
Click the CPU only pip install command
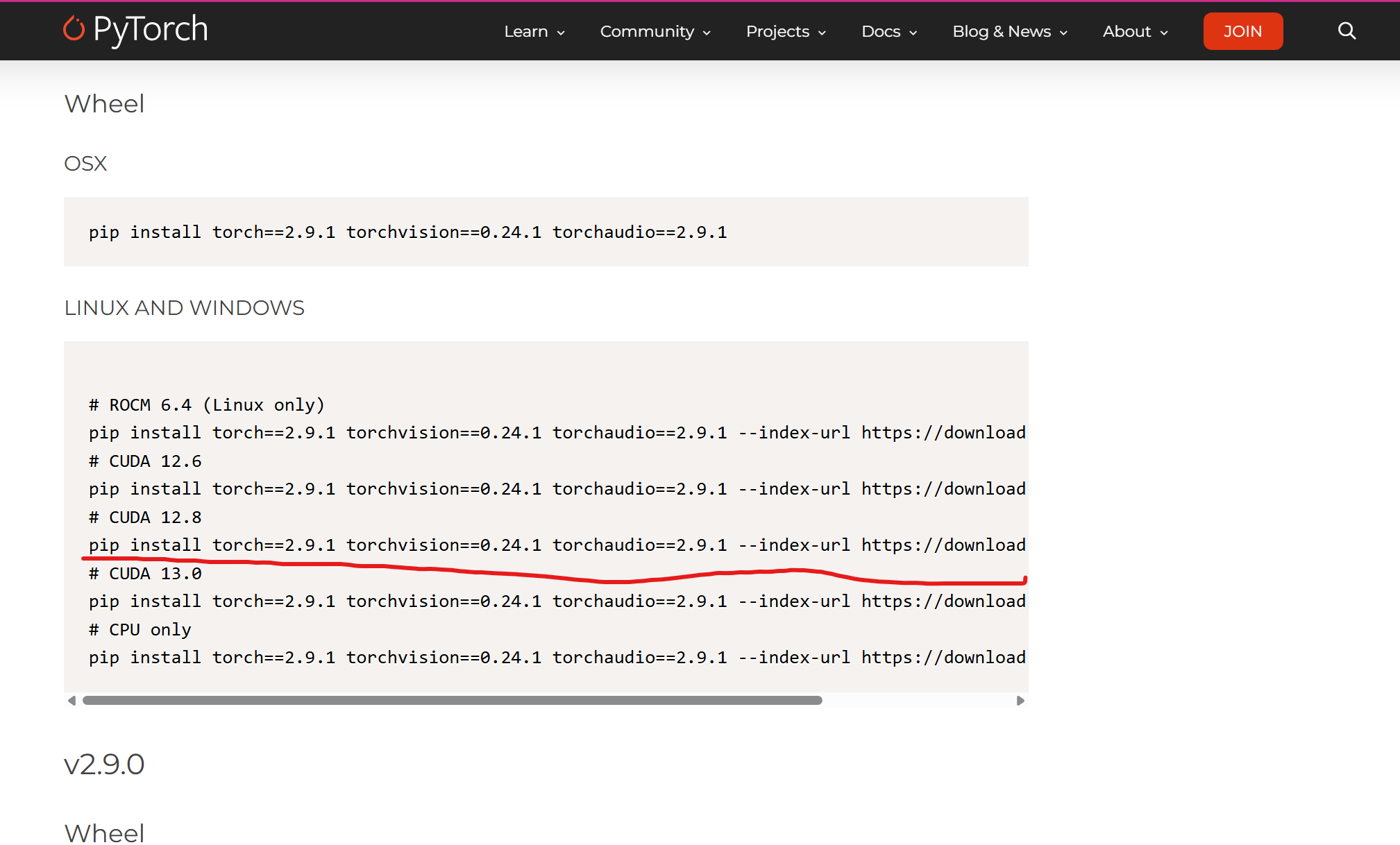click(x=555, y=658)
